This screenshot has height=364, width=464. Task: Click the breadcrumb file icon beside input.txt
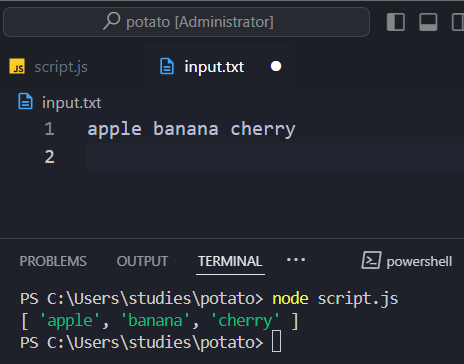pos(25,101)
